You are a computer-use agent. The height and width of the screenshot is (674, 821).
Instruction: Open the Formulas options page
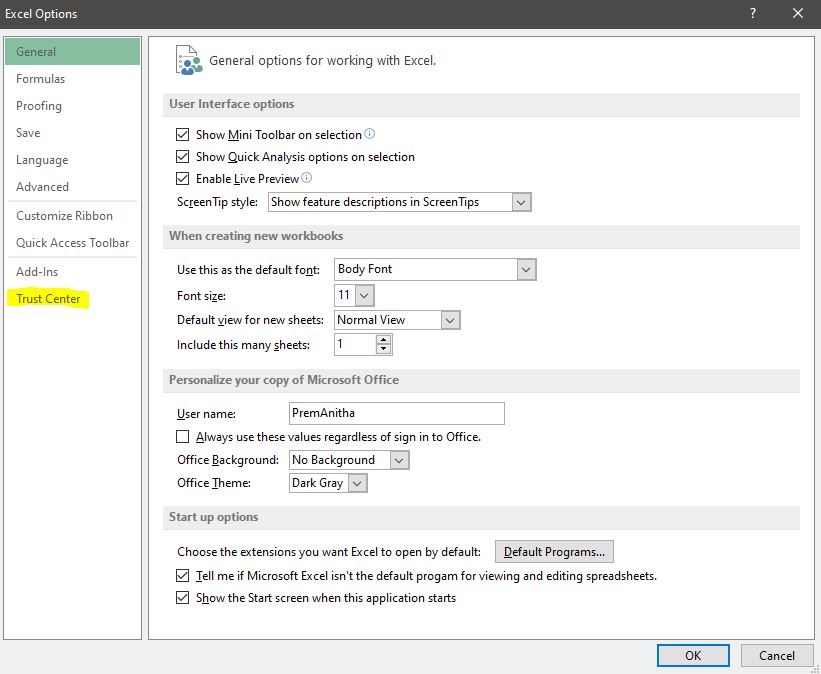[40, 78]
